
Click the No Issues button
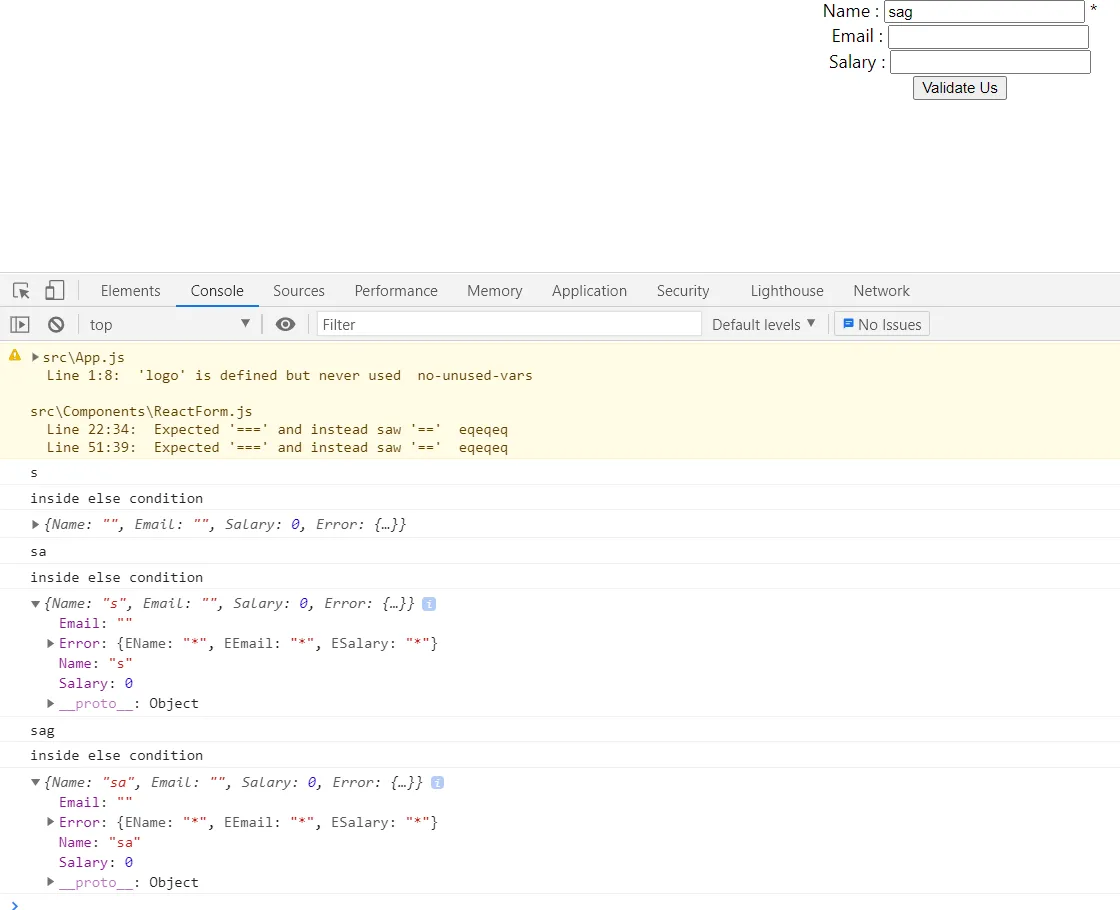882,324
